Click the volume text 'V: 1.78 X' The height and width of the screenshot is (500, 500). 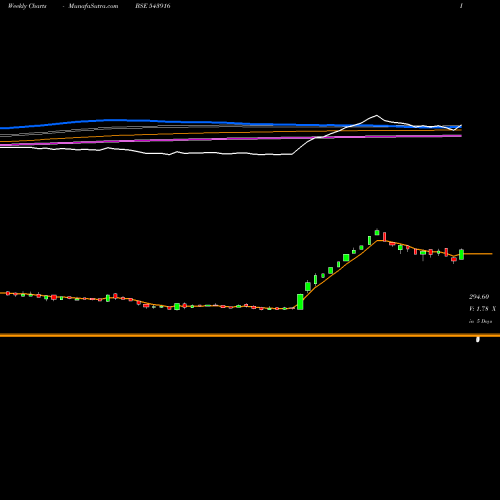click(x=482, y=309)
